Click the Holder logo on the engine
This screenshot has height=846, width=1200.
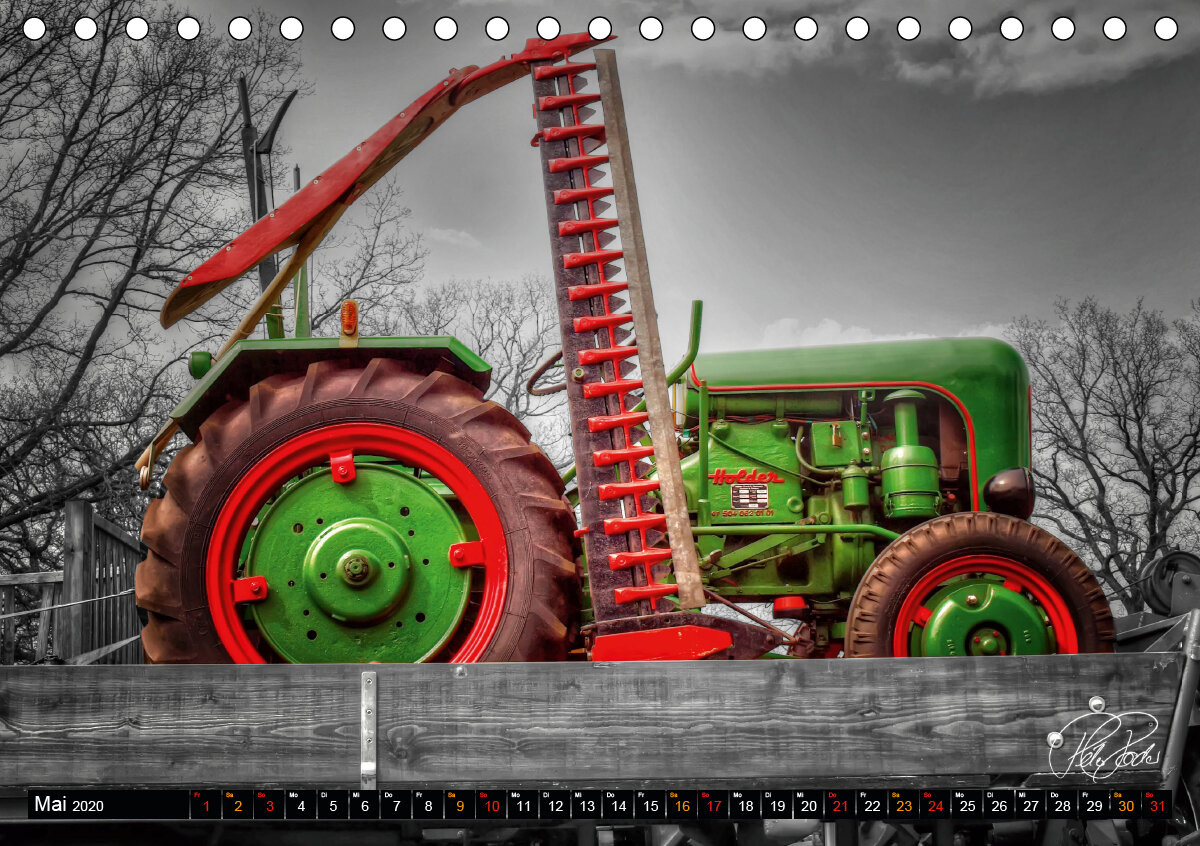(x=746, y=476)
